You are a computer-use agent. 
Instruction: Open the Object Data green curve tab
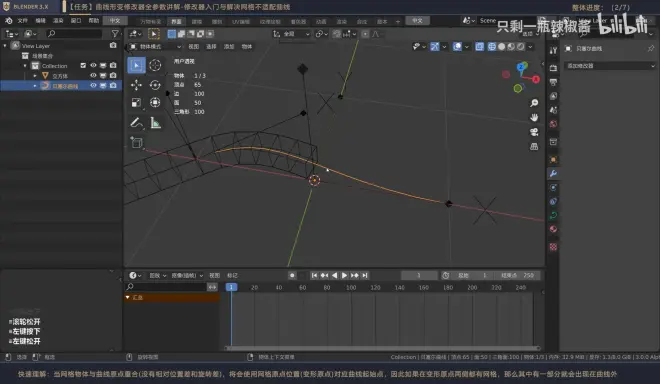(553, 215)
